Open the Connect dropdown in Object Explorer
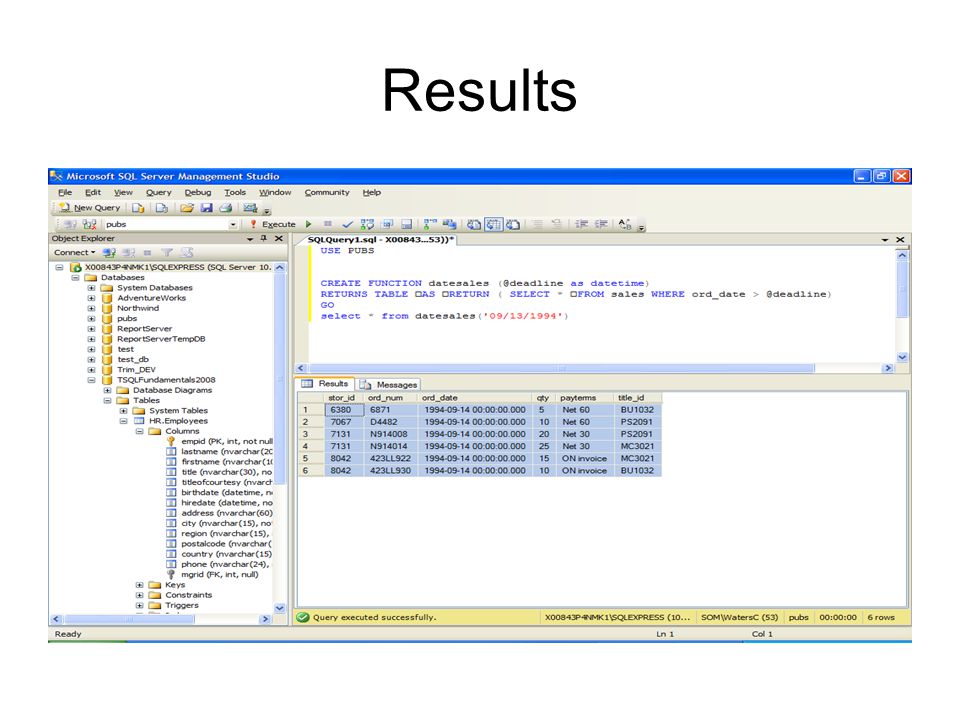The height and width of the screenshot is (720, 960). [x=74, y=252]
